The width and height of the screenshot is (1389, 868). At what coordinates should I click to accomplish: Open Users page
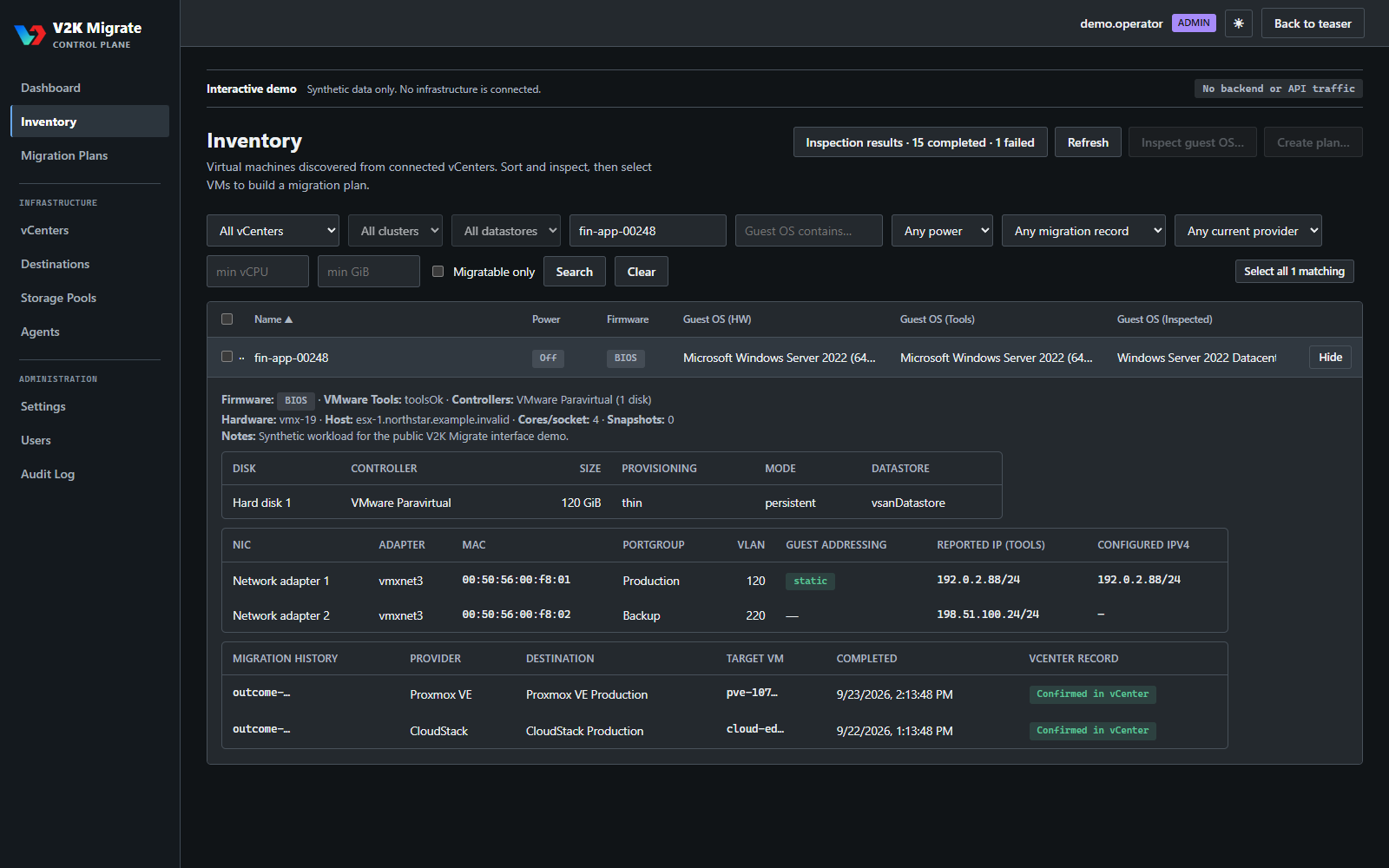(x=89, y=440)
